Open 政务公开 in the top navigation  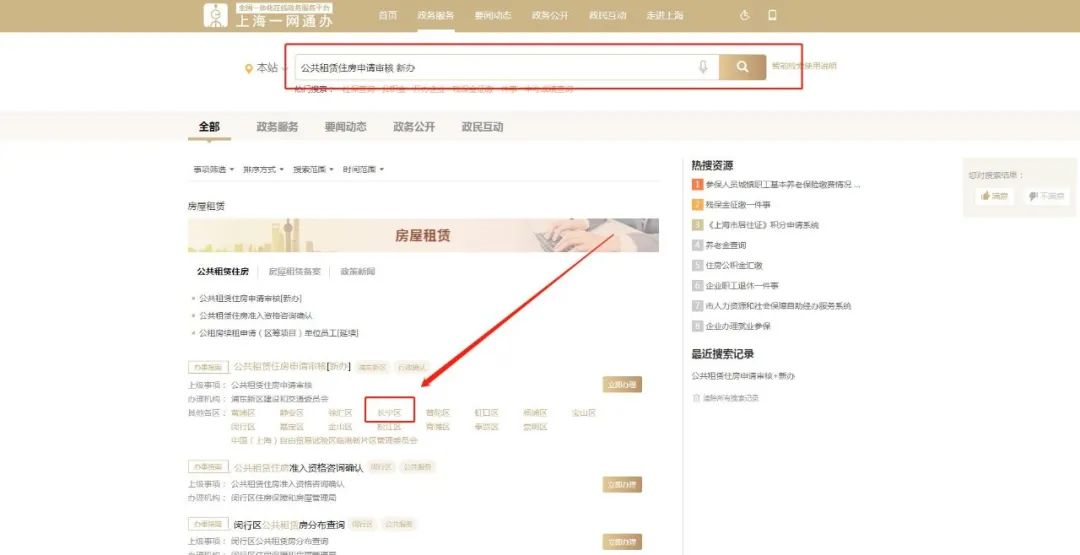pos(549,15)
